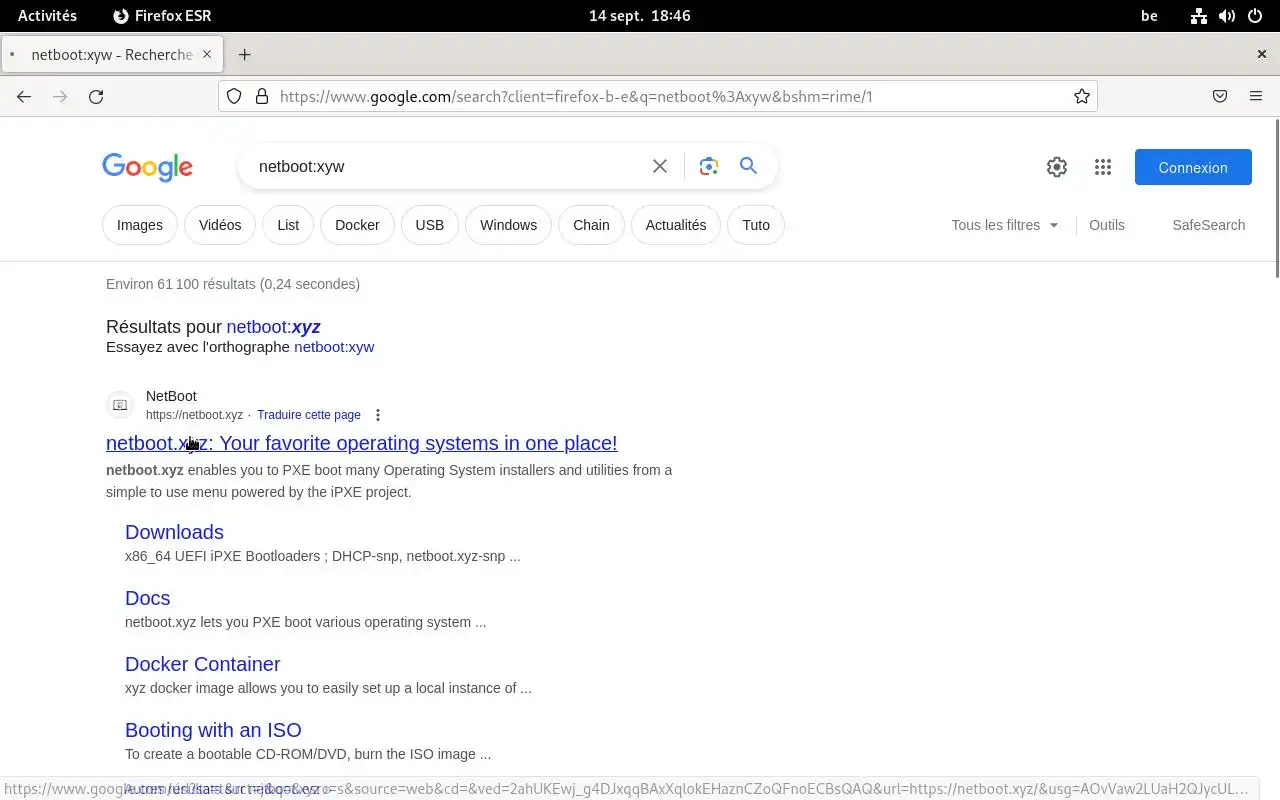Select the USB filter chip
Image resolution: width=1280 pixels, height=800 pixels.
pyautogui.click(x=430, y=225)
